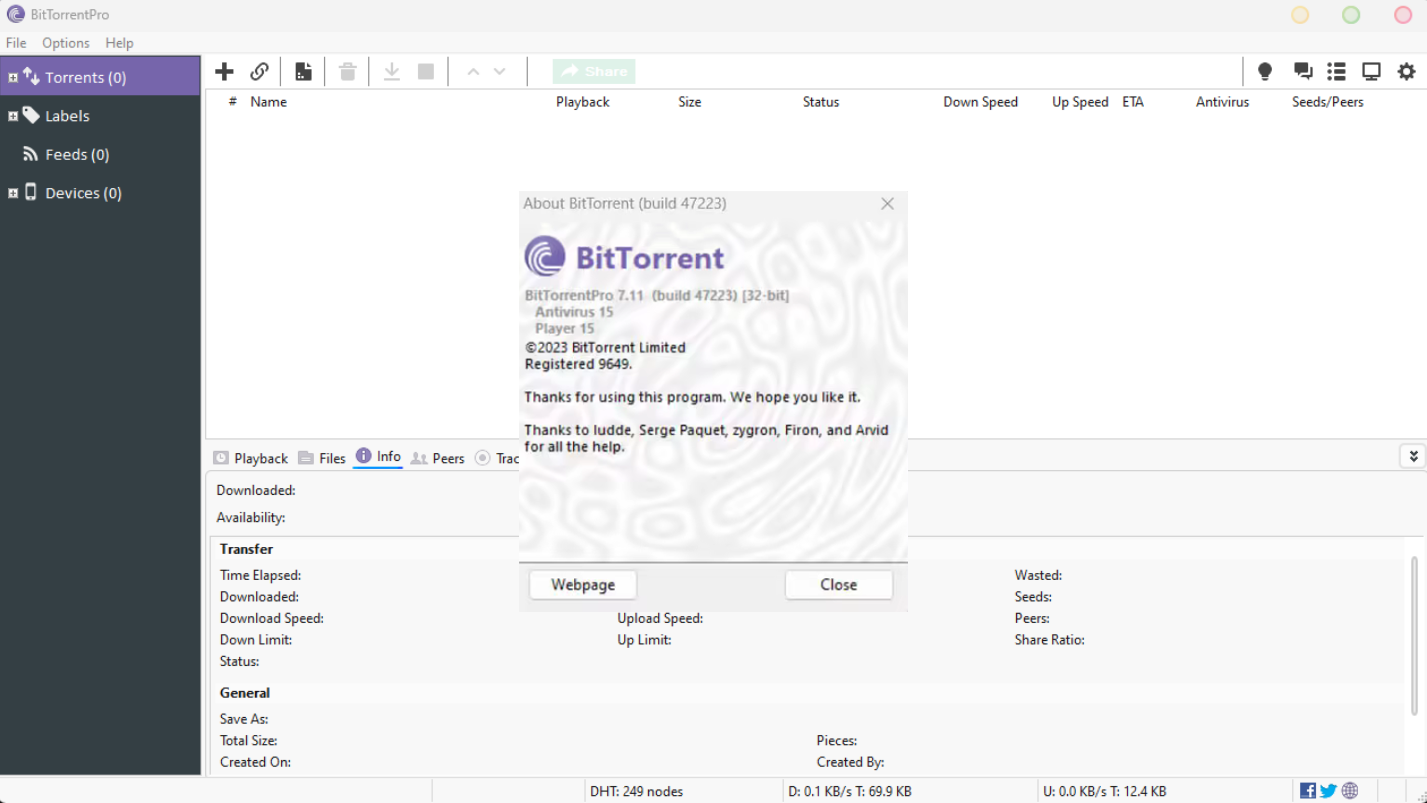Sort by the Up Speed column
1427x803 pixels.
point(1080,102)
